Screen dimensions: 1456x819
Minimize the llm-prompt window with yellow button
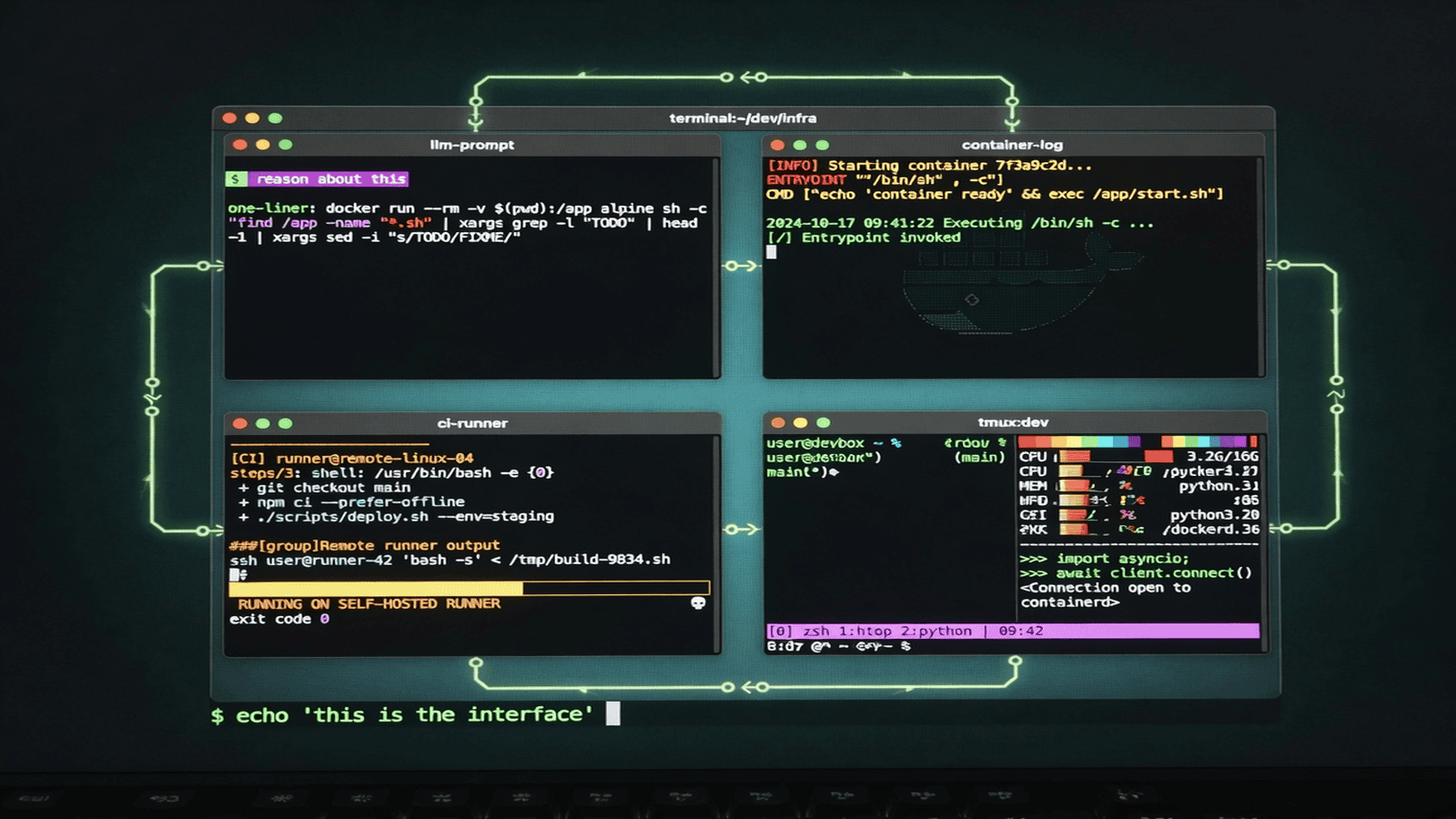(262, 145)
